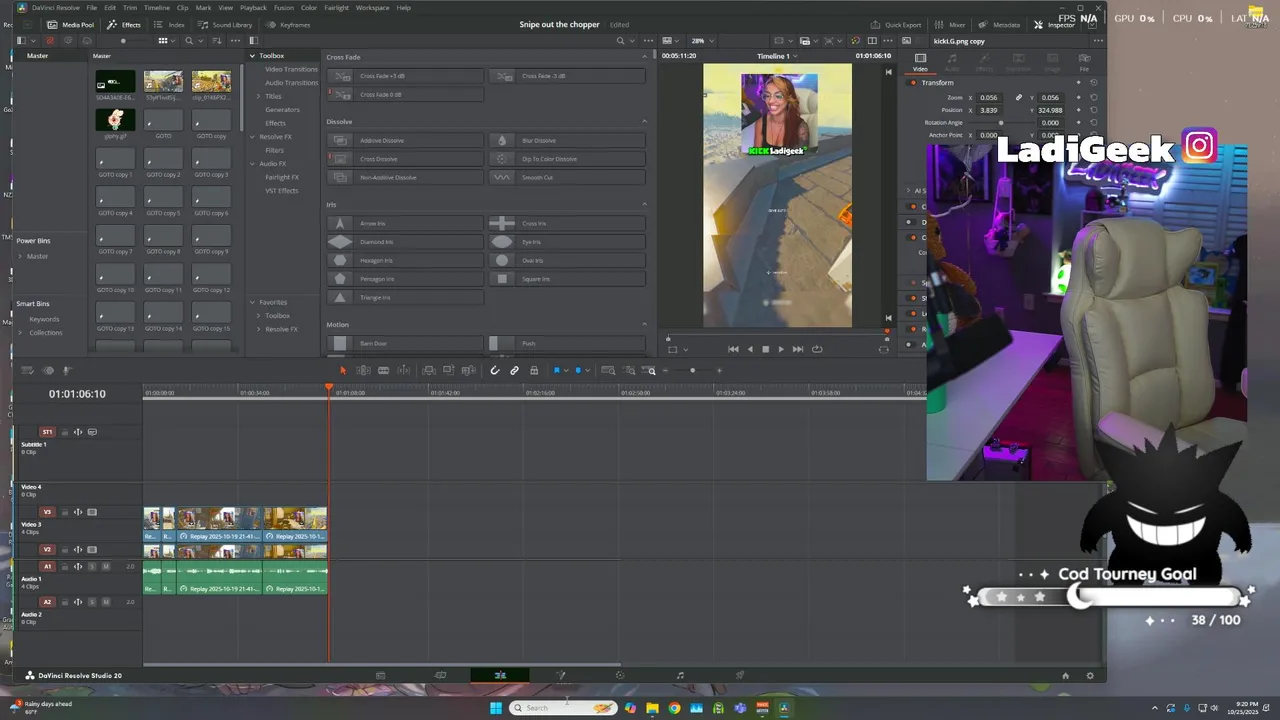Collapse the Audio FX category

click(252, 164)
